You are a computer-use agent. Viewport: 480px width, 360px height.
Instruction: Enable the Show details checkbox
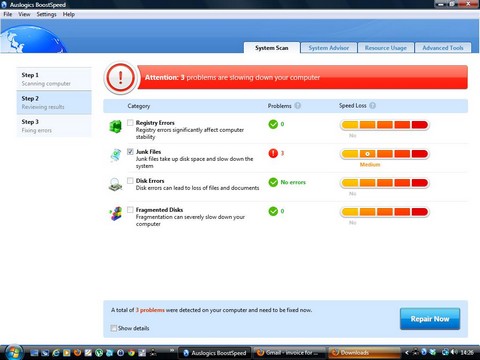point(114,328)
